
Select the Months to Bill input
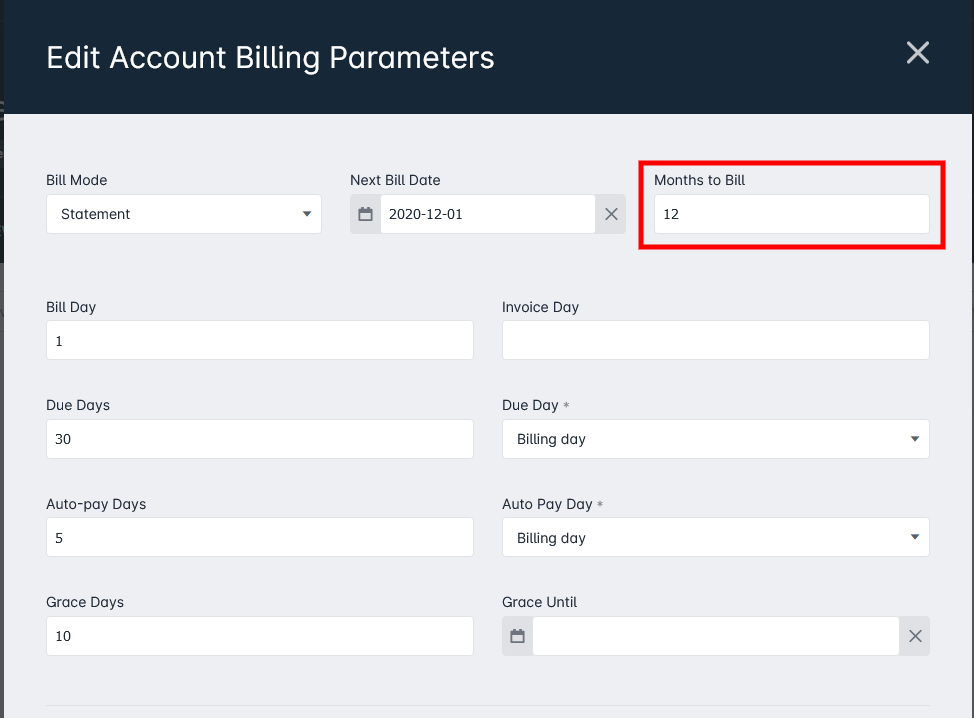click(x=792, y=214)
